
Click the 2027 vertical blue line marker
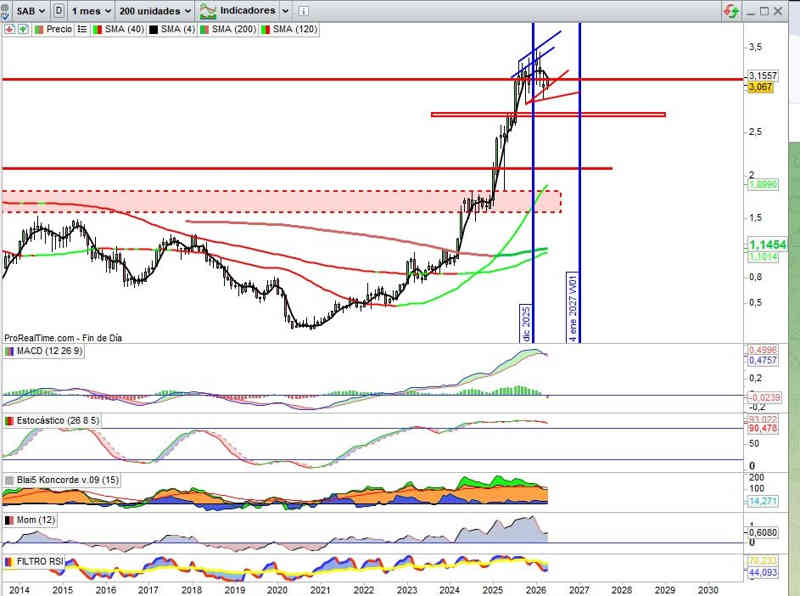580,200
